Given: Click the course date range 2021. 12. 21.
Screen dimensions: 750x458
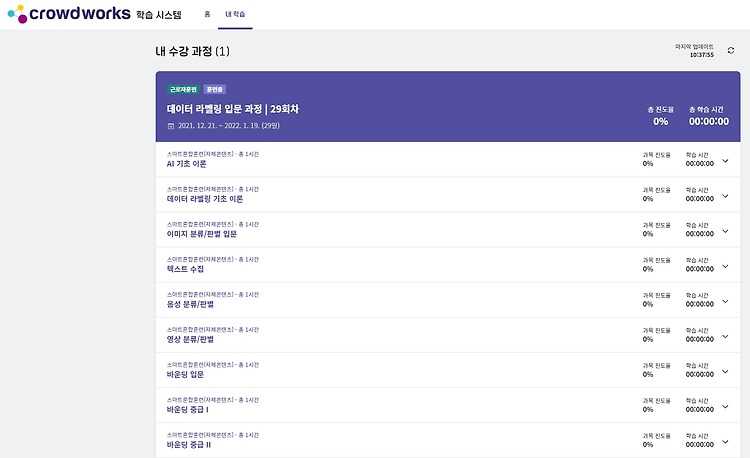Looking at the screenshot, I should coord(229,126).
